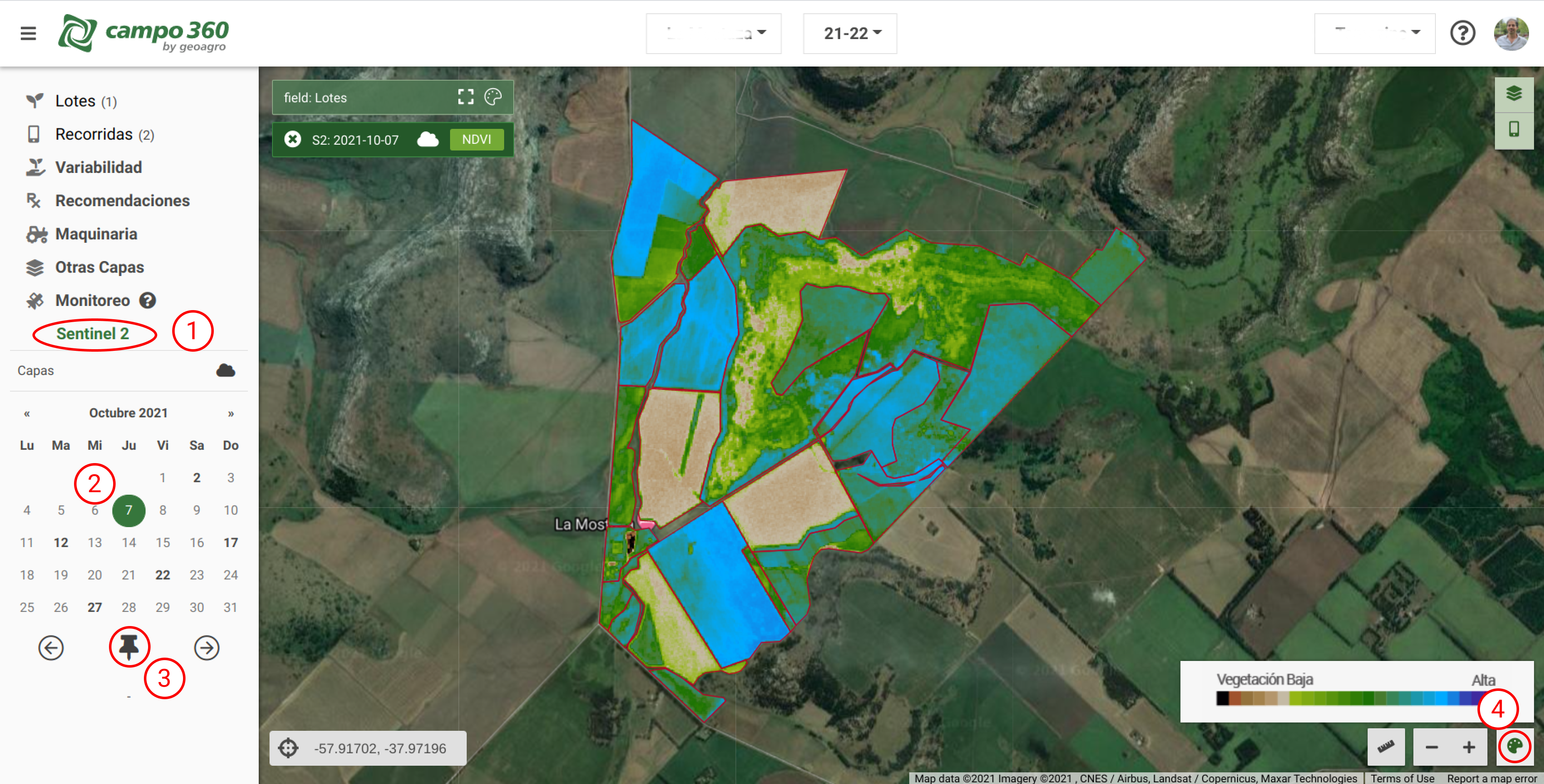The width and height of the screenshot is (1544, 784).
Task: Select October 7 in the calendar
Action: pos(129,510)
